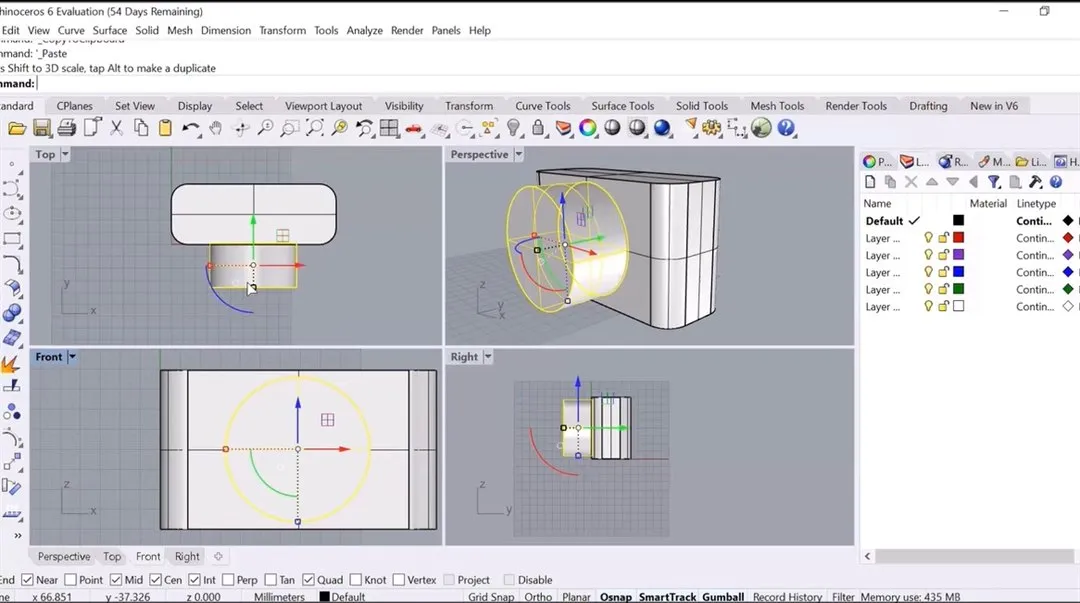Select the Pan tool in the toolbar

tap(215, 126)
